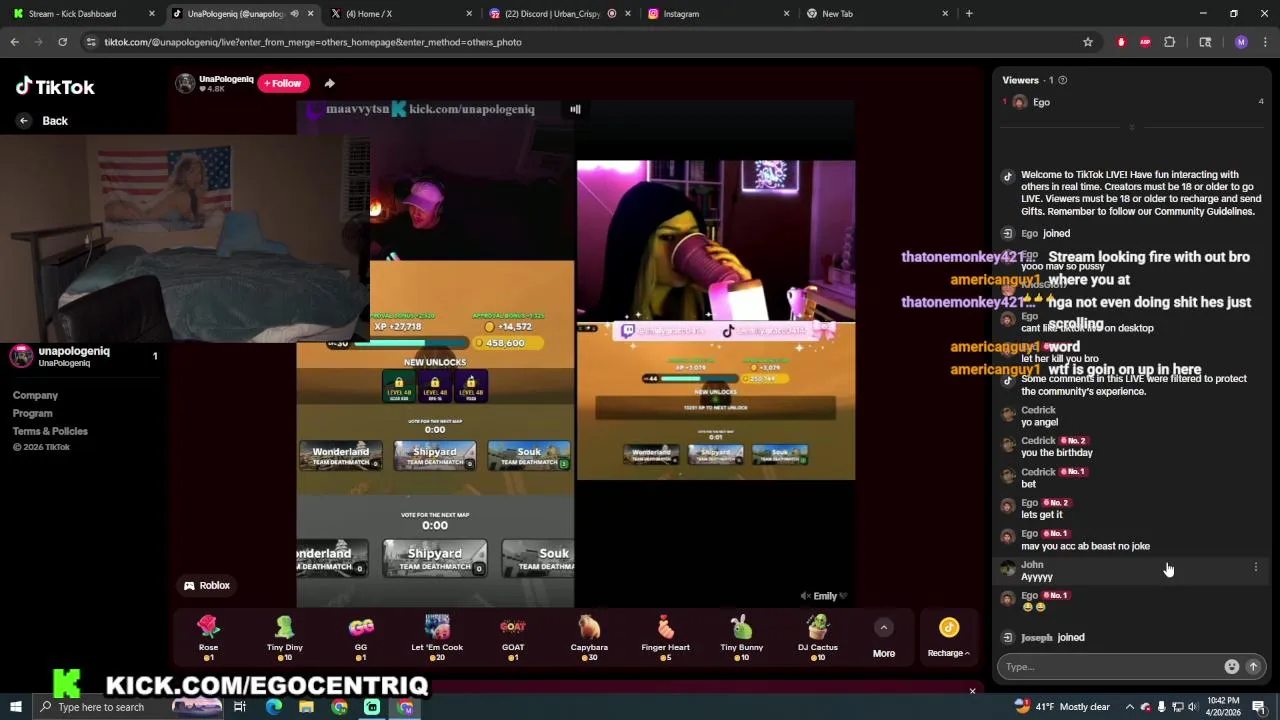Launch Microsoft Edge from taskbar
This screenshot has width=1280, height=720.
273,707
